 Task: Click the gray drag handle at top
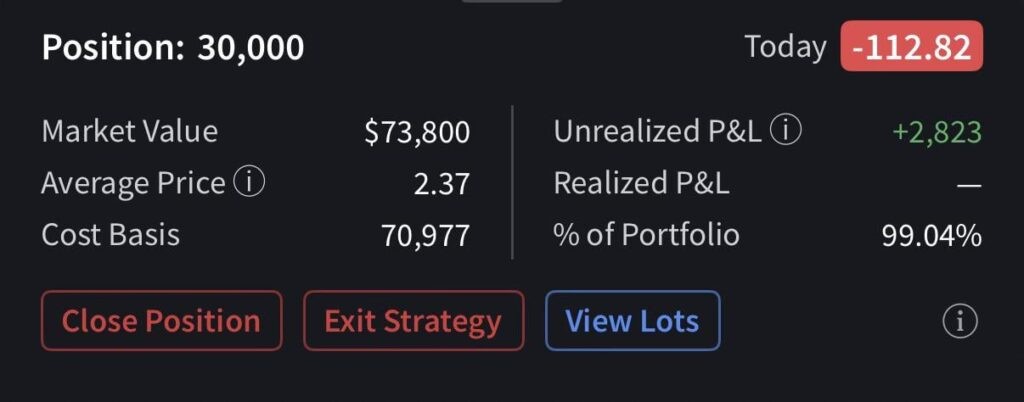tap(512, 2)
